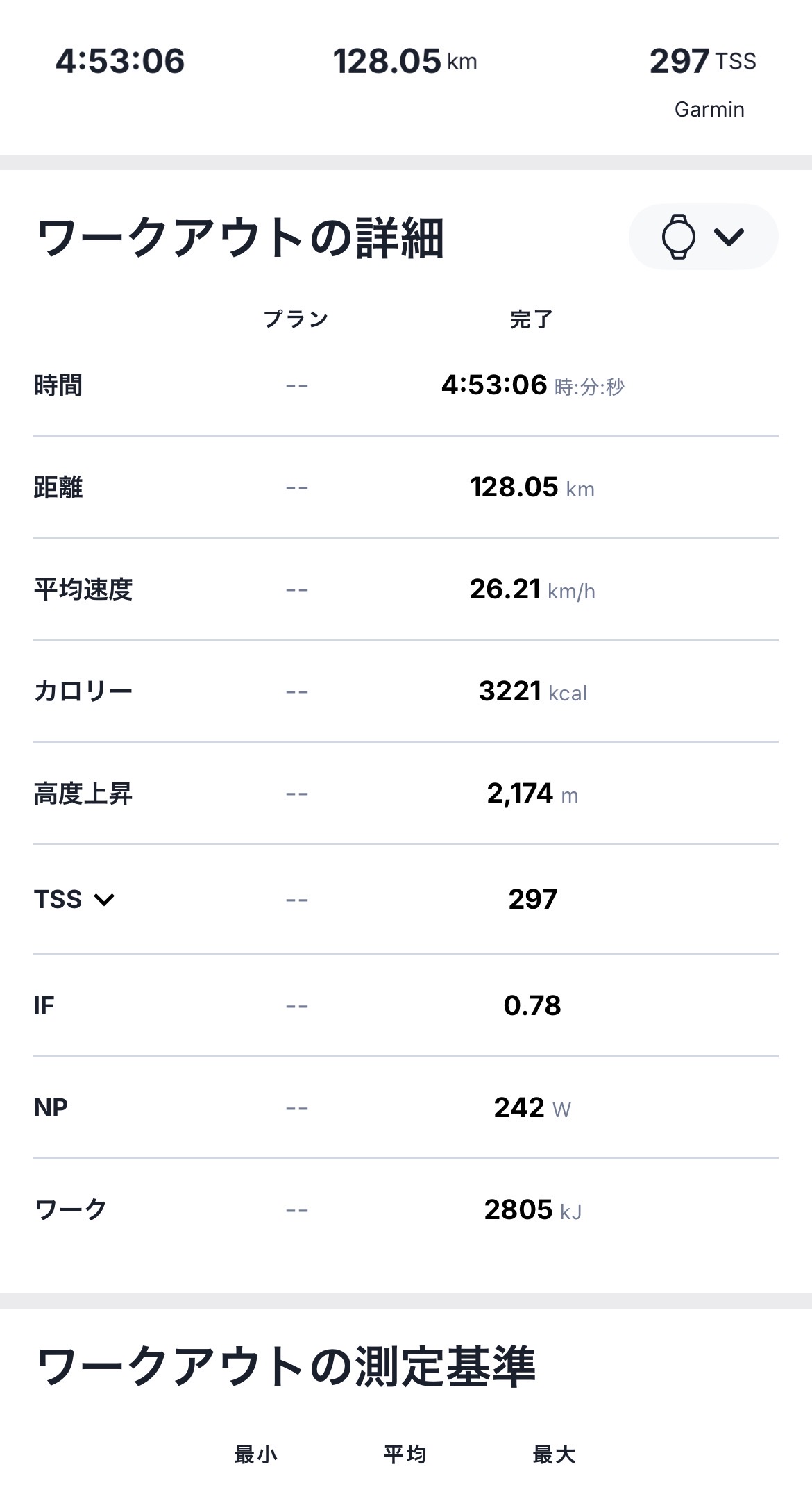Select the 時間 row completed value
Viewport: 812px width, 1485px height.
(532, 385)
